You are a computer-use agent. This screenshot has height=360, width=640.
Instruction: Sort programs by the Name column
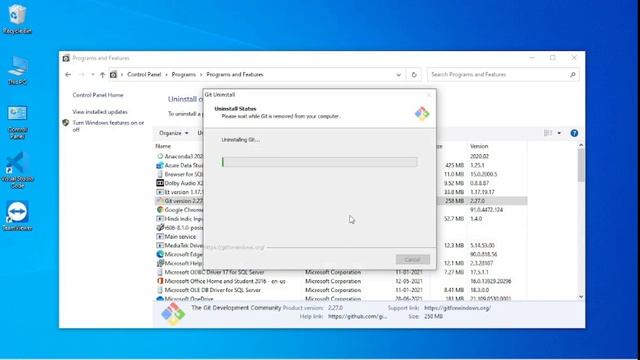point(163,146)
